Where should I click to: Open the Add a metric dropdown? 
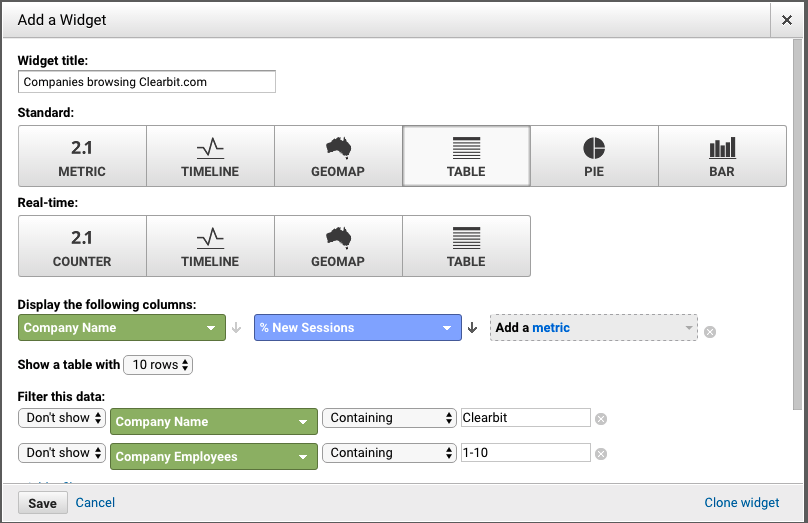click(594, 328)
